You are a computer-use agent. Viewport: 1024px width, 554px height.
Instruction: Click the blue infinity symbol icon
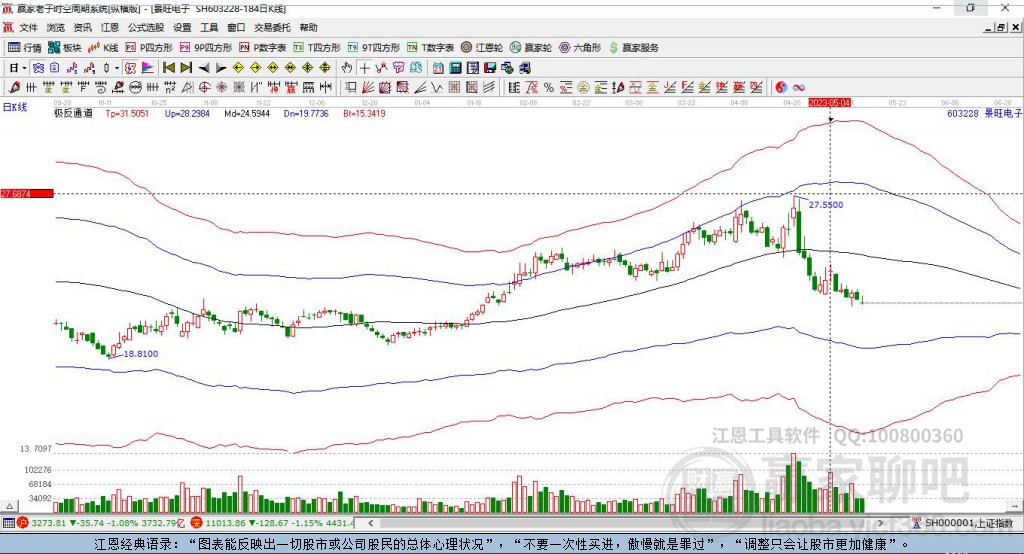point(798,88)
